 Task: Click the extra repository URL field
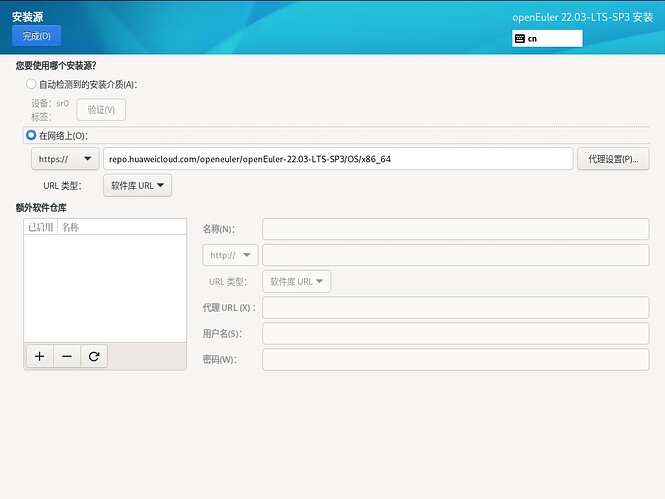pyautogui.click(x=455, y=255)
